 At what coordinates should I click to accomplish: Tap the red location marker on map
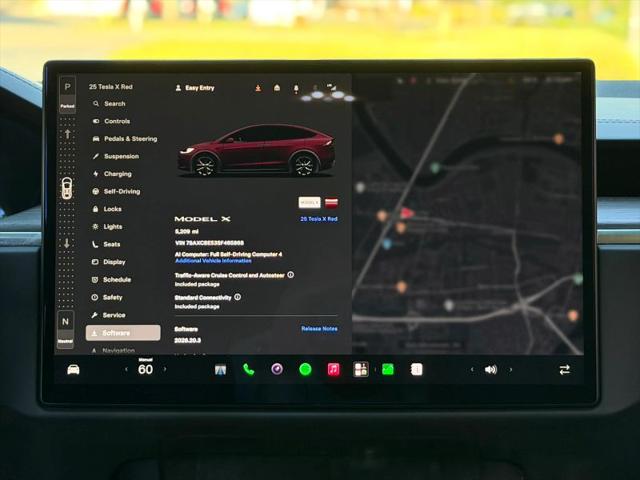[x=407, y=213]
